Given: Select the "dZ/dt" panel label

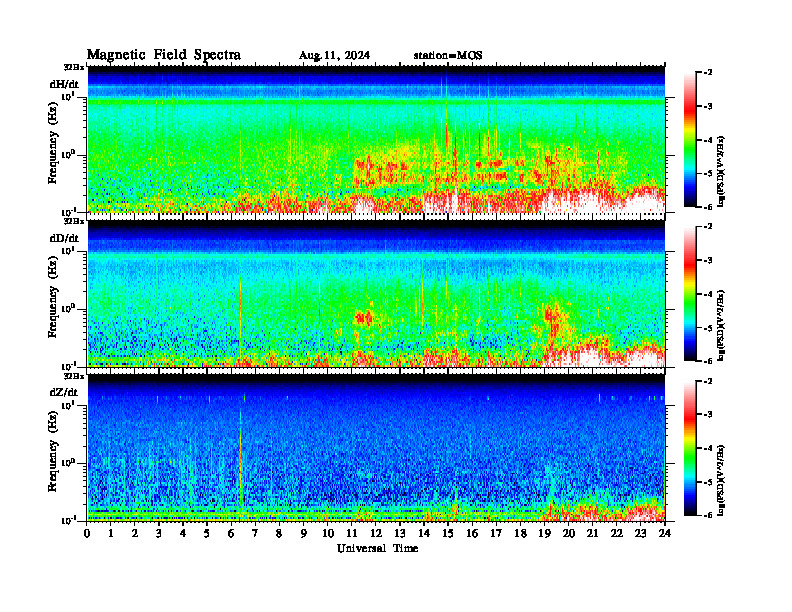Looking at the screenshot, I should coord(64,392).
